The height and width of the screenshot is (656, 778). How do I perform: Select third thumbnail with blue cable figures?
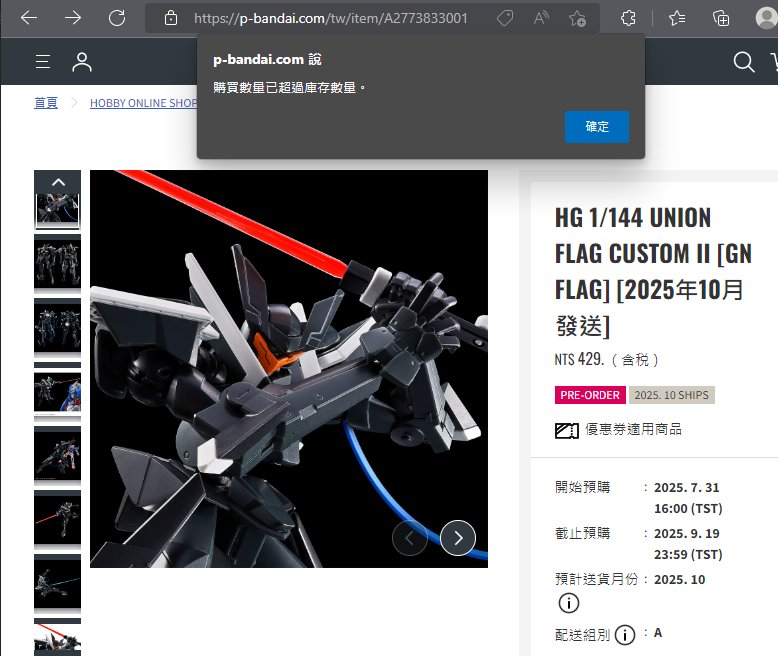coord(58,328)
